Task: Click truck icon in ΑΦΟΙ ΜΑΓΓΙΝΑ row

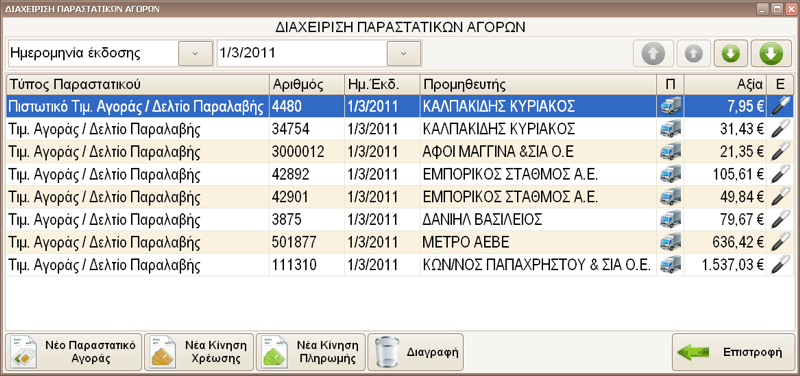Action: coord(670,152)
